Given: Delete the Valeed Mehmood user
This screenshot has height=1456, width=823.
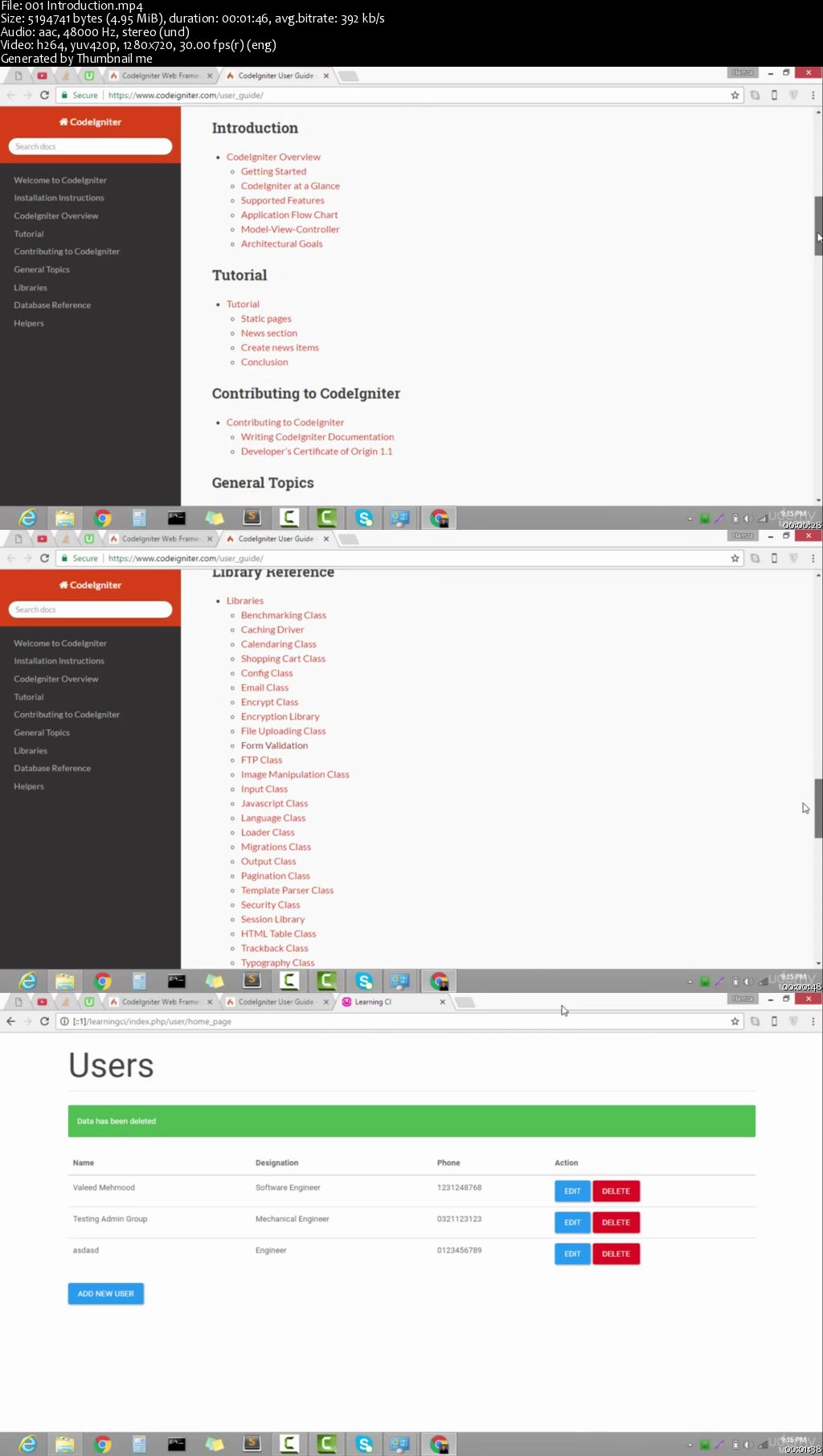Looking at the screenshot, I should pos(616,1191).
